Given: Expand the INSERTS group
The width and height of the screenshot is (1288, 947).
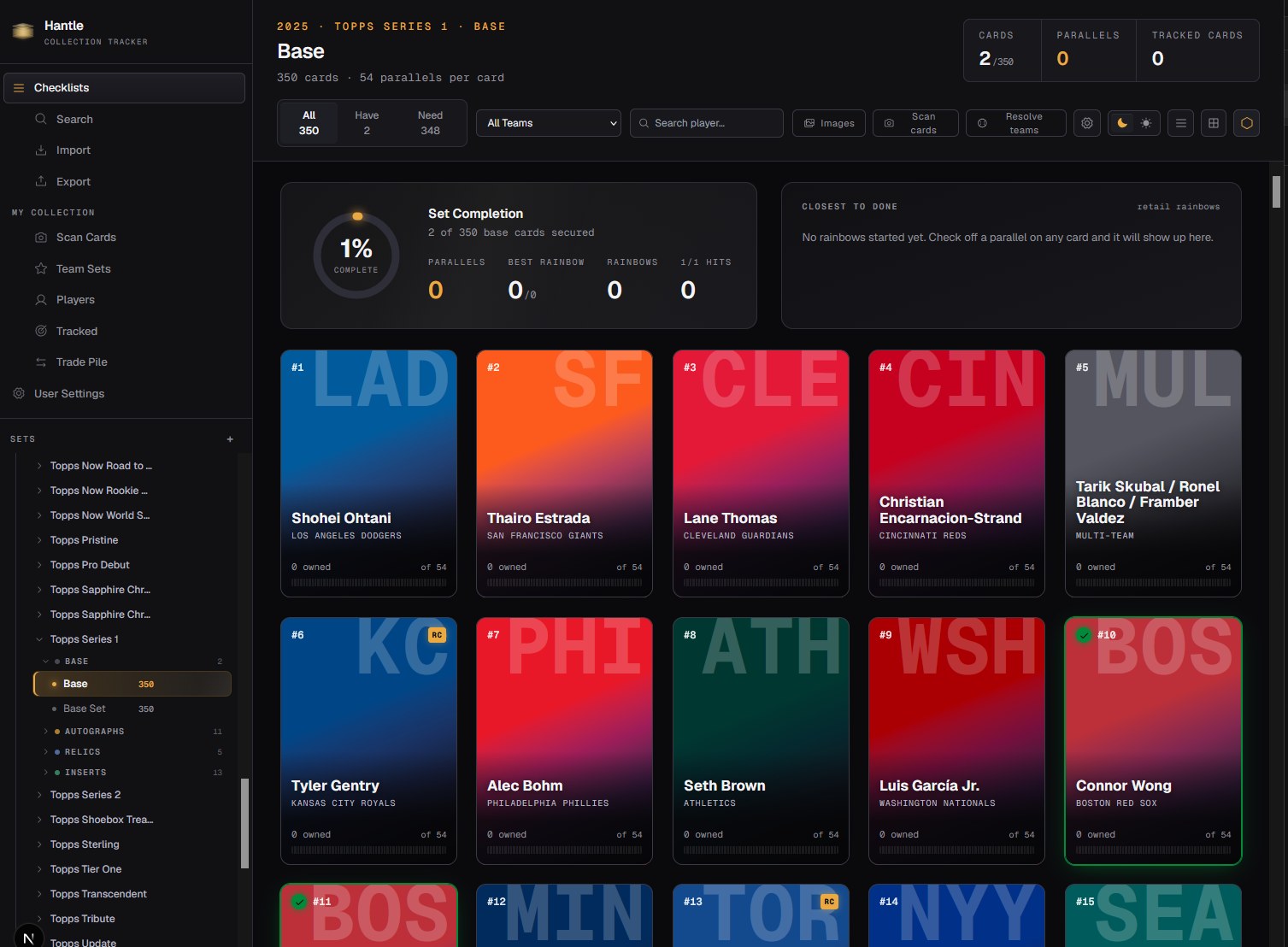Looking at the screenshot, I should [46, 773].
